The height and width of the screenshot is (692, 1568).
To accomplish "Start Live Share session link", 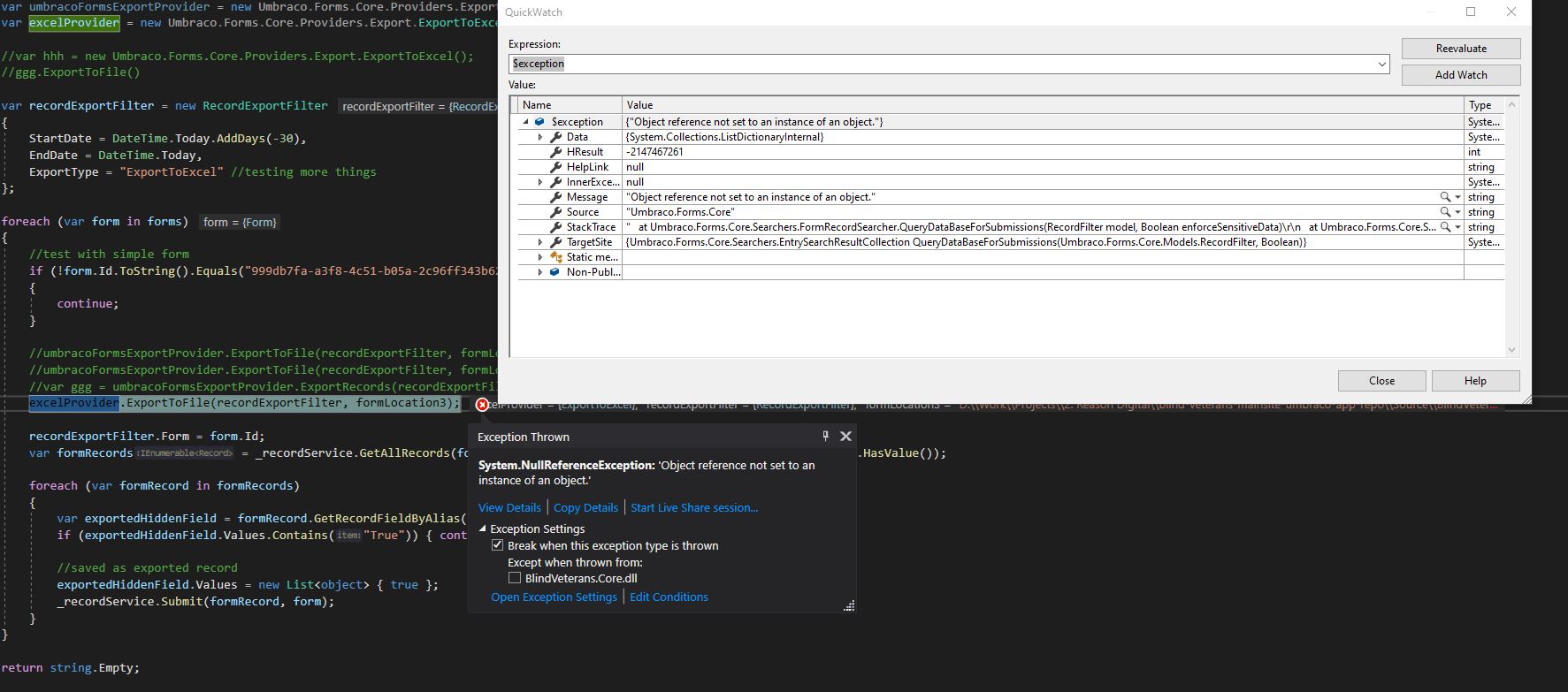I will pyautogui.click(x=694, y=507).
